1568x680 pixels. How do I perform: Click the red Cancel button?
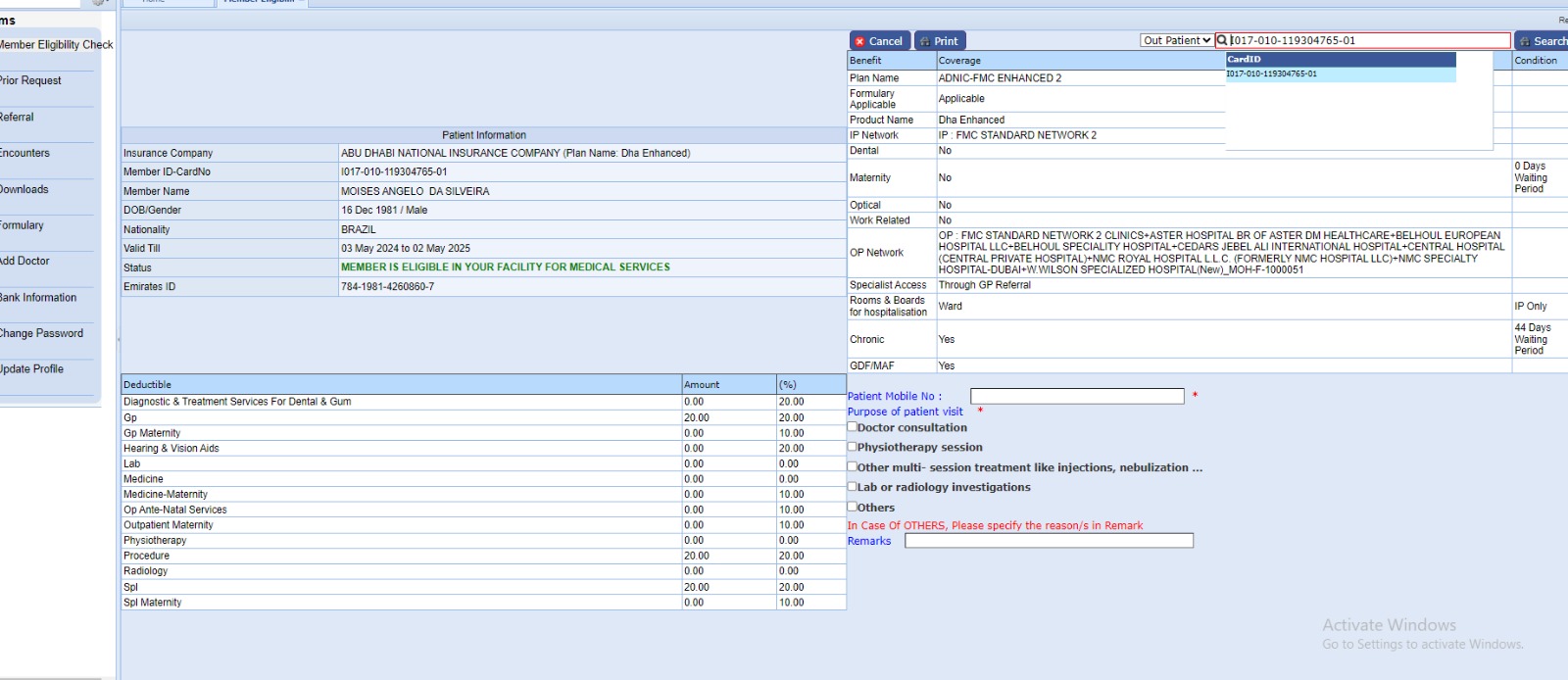coord(879,41)
